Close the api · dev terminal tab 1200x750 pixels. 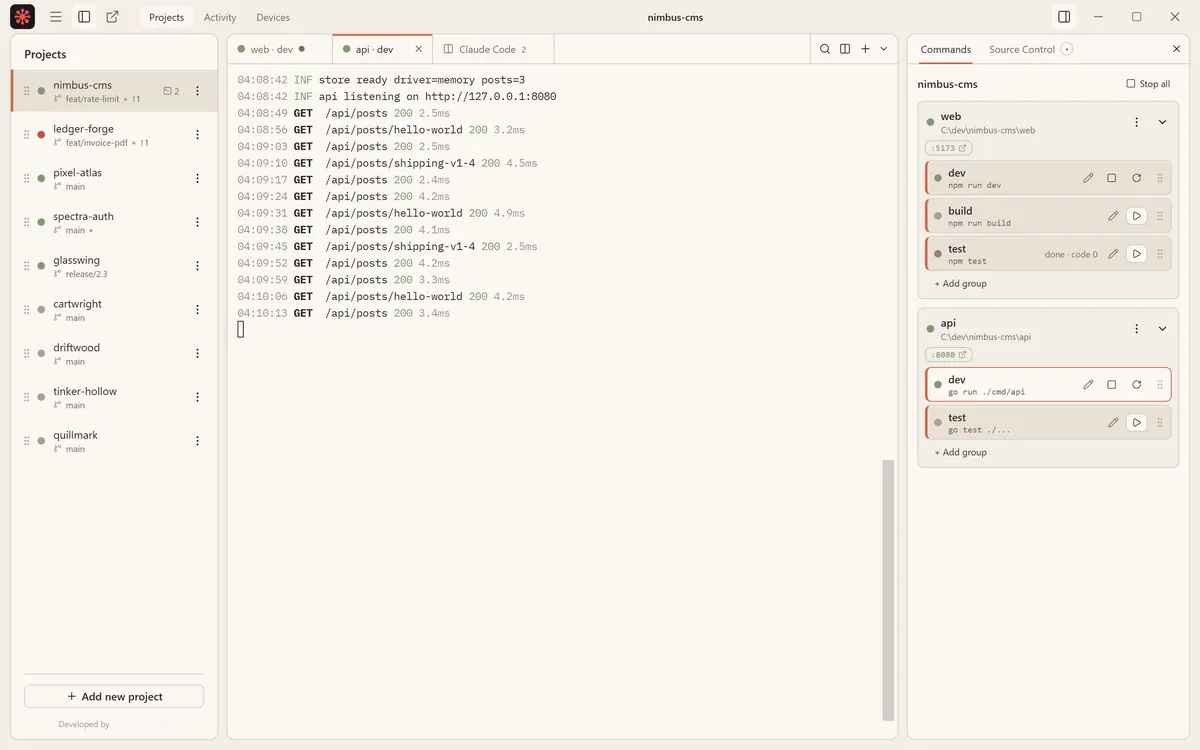(419, 49)
